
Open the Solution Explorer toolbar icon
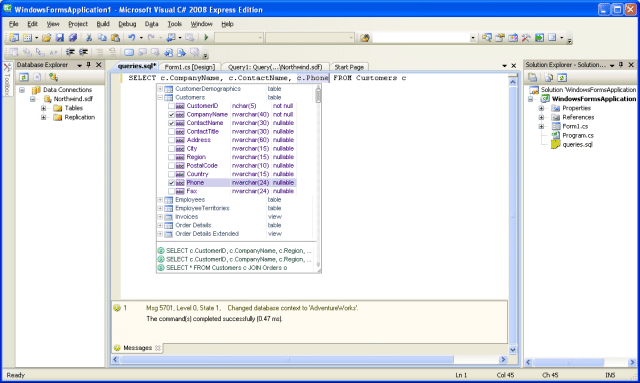(x=487, y=38)
